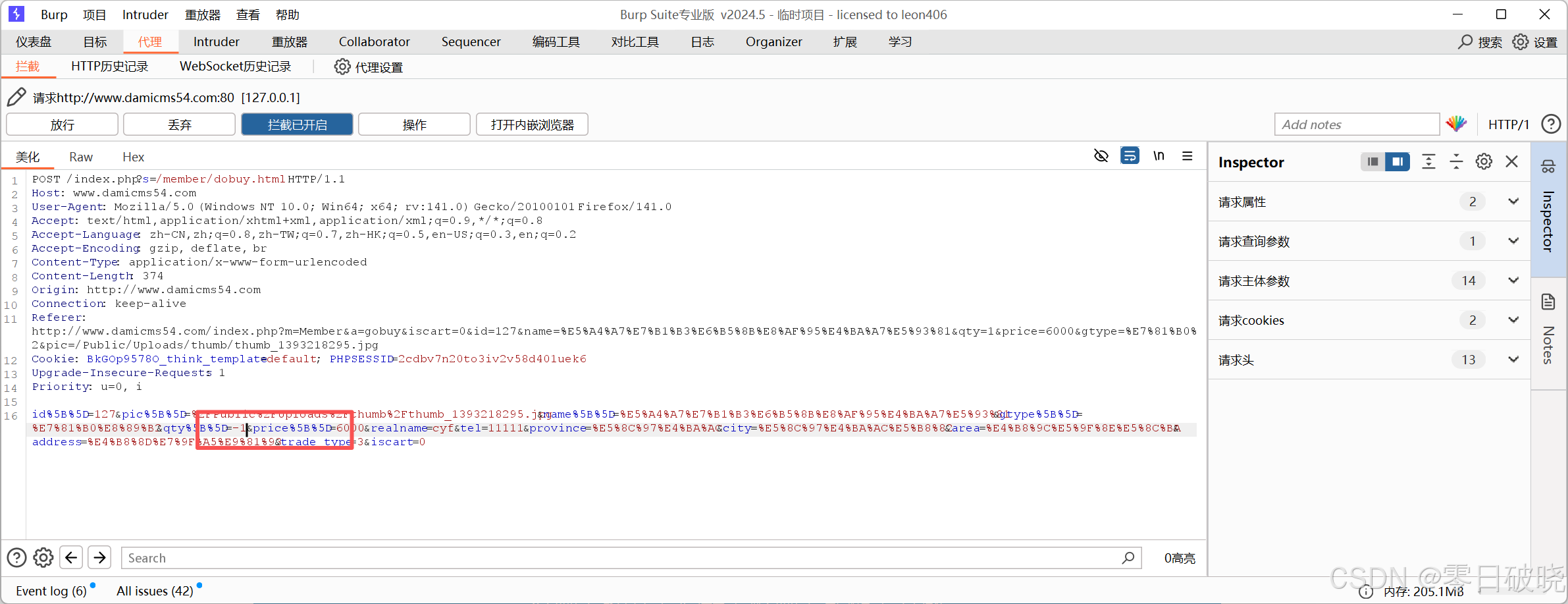
Task: Open the search magnifier in top bar
Action: pyautogui.click(x=1465, y=42)
